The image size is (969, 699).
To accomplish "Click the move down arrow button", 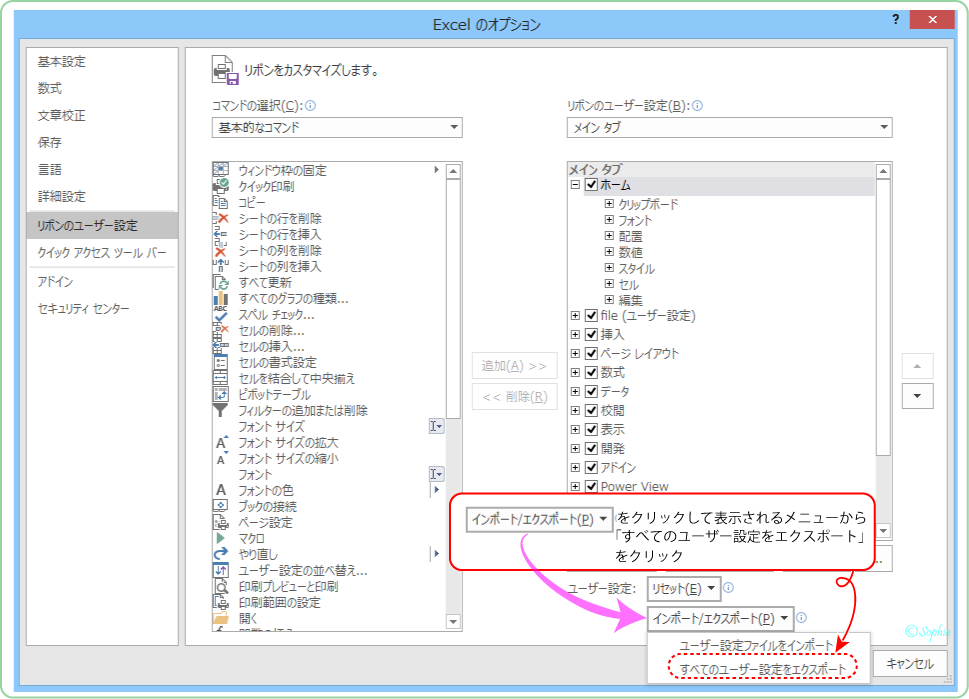I will (918, 396).
